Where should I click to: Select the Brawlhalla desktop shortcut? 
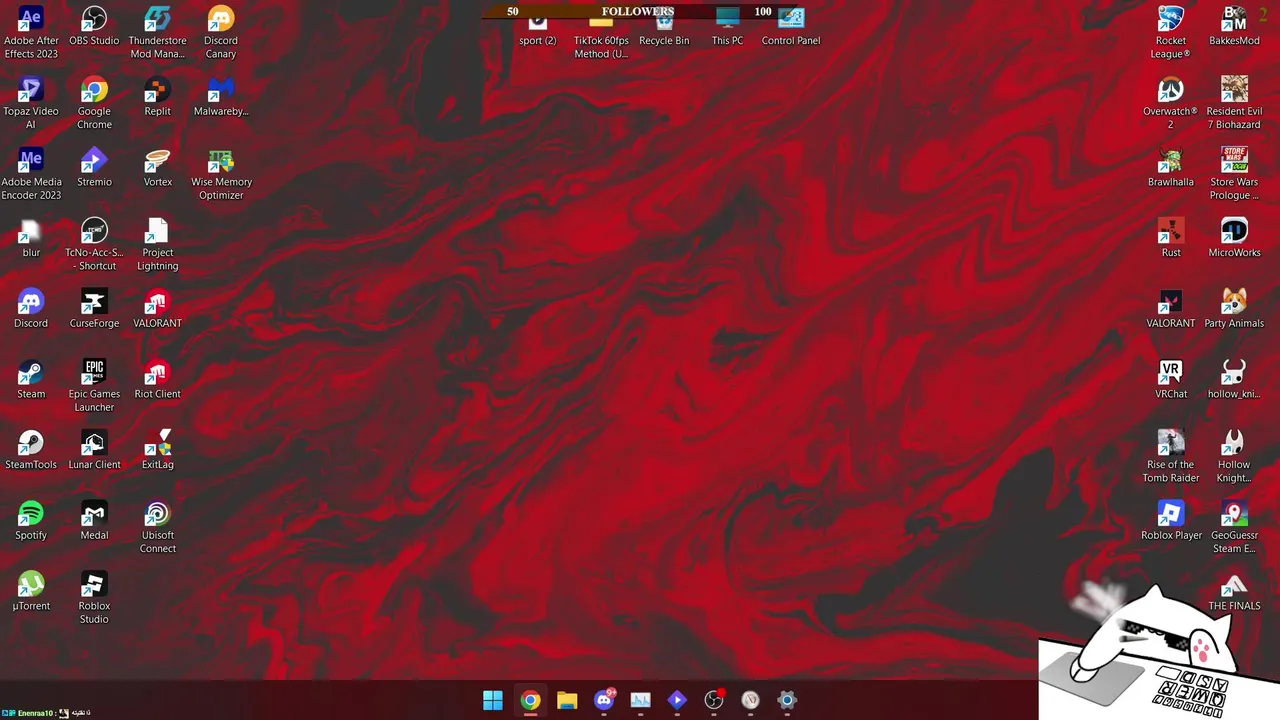[1171, 167]
